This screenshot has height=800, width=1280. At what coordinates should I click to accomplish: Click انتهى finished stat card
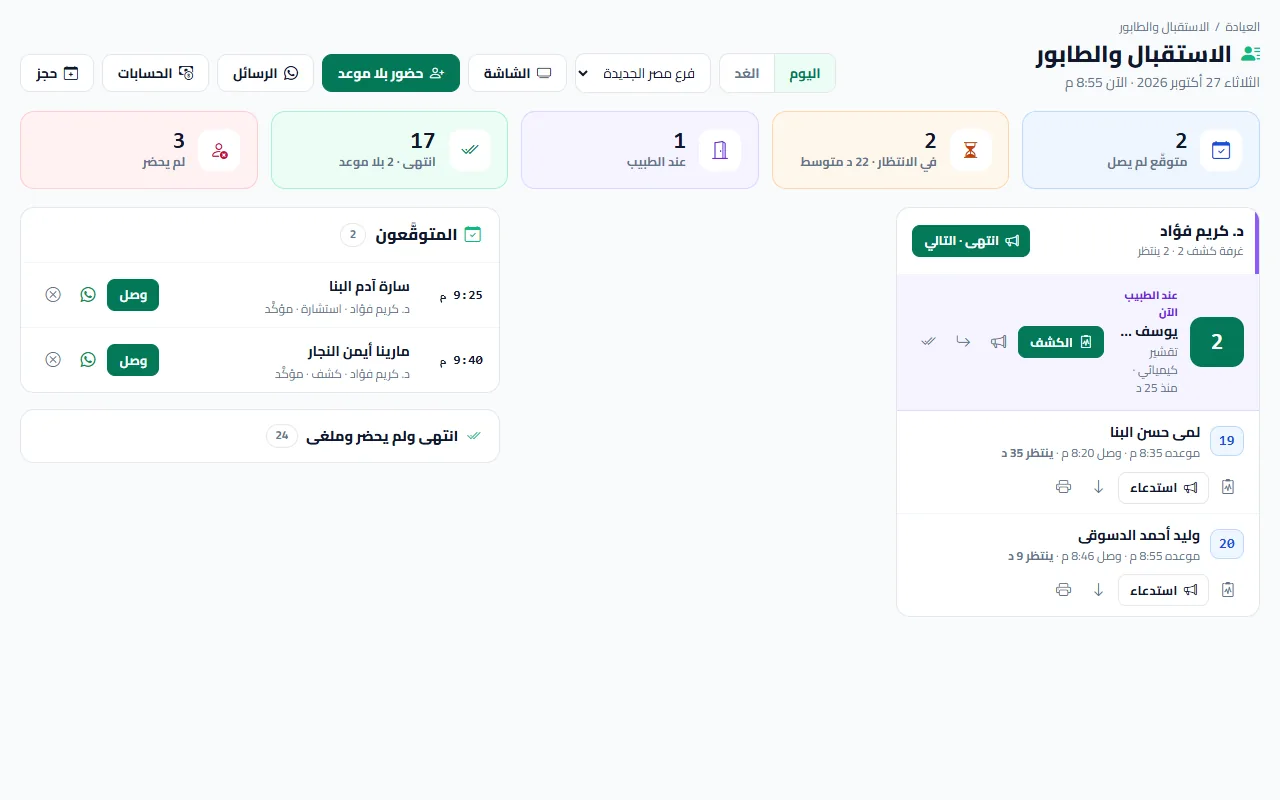point(389,150)
